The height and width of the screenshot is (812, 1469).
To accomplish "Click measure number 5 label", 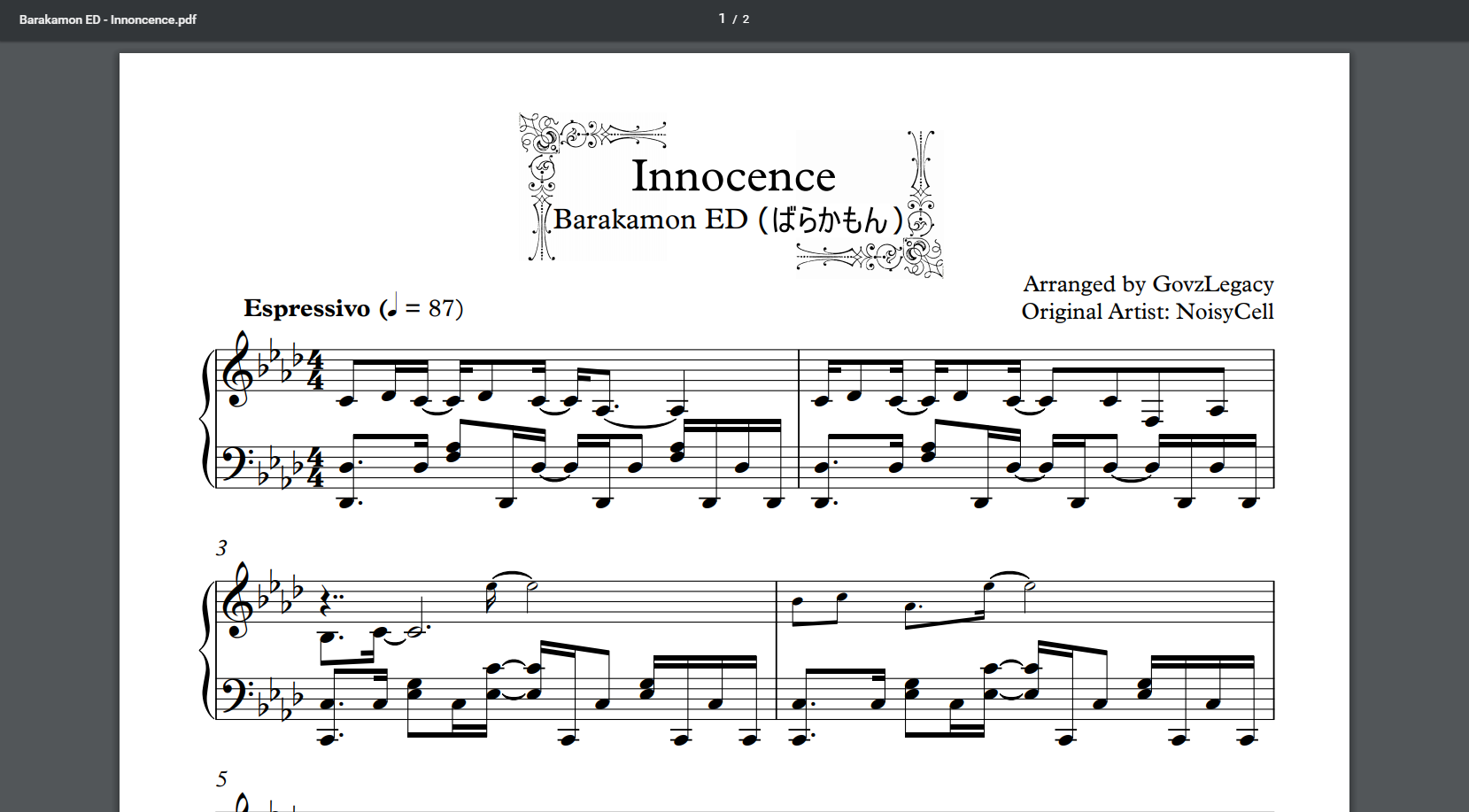I will 221,779.
